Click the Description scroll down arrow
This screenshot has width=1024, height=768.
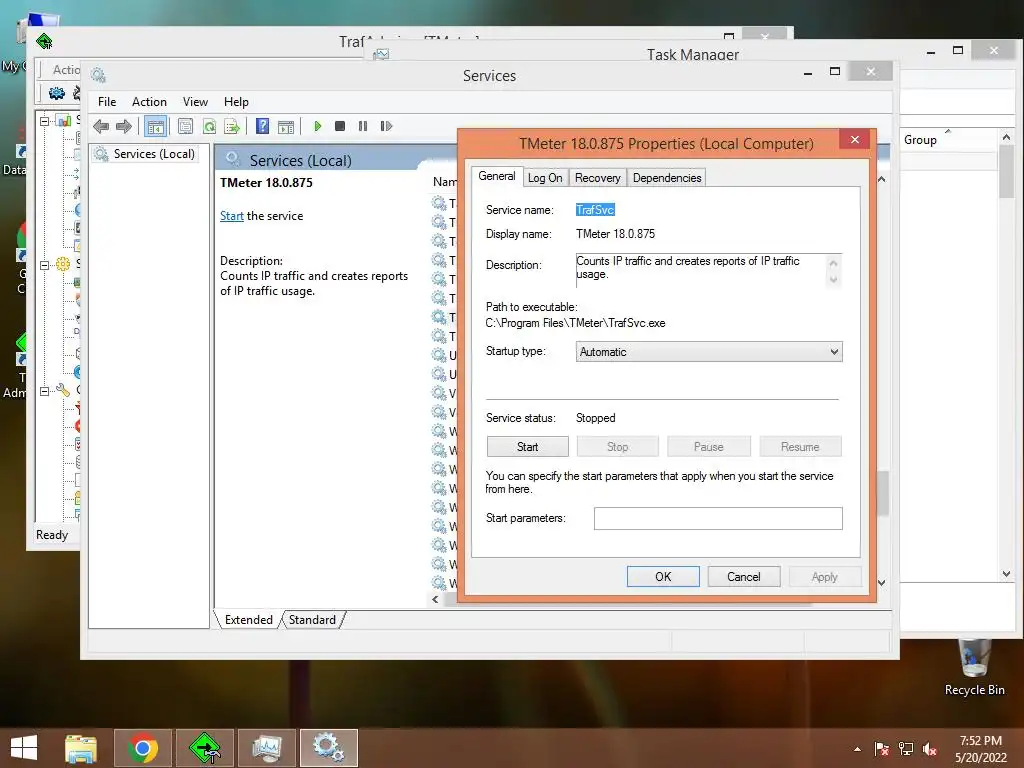(x=833, y=280)
